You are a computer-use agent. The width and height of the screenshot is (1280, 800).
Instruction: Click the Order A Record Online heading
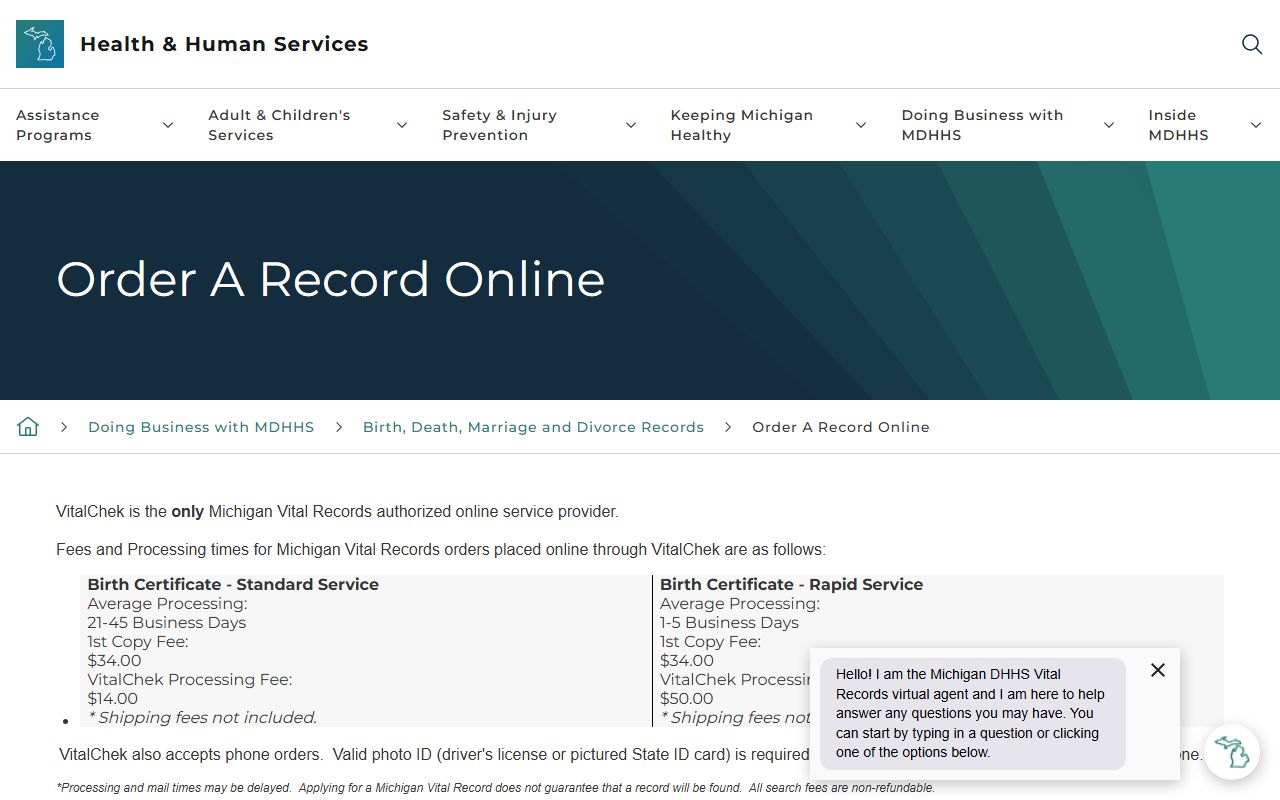pyautogui.click(x=331, y=279)
